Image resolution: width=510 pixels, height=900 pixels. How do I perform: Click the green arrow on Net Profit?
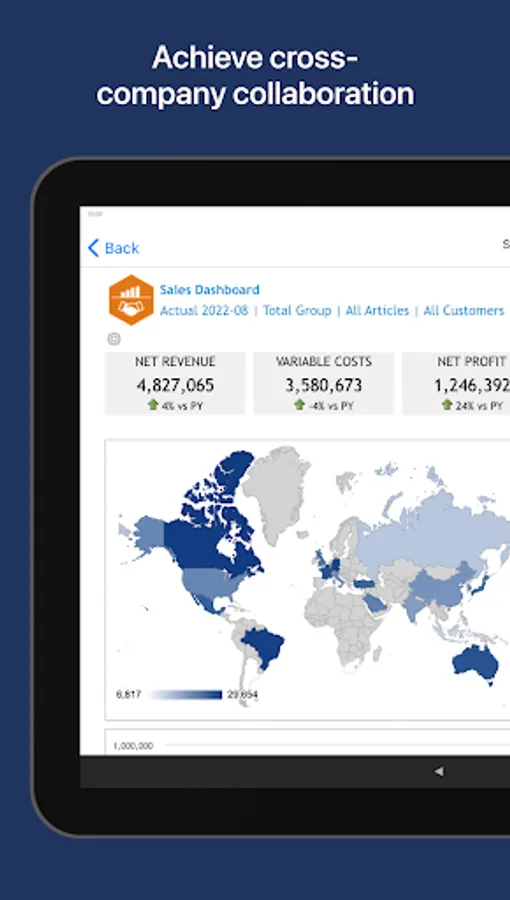(x=447, y=405)
